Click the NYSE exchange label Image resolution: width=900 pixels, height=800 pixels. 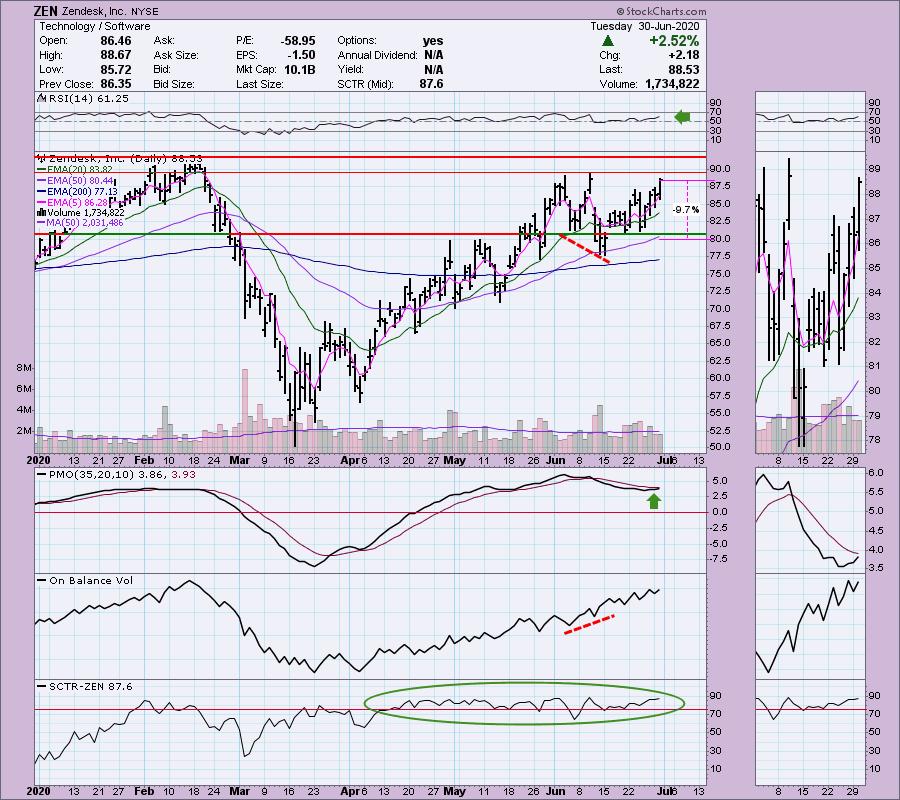(x=146, y=11)
